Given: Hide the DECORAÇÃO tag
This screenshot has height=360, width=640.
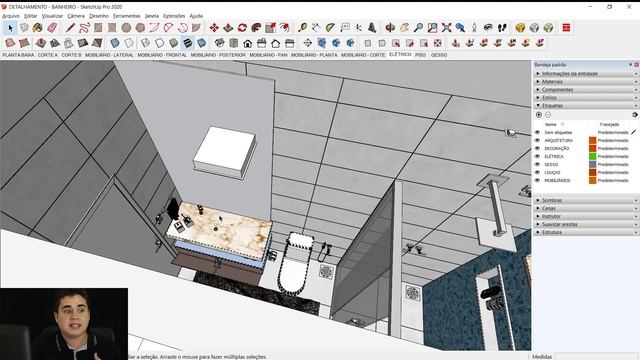Looking at the screenshot, I should pyautogui.click(x=537, y=148).
